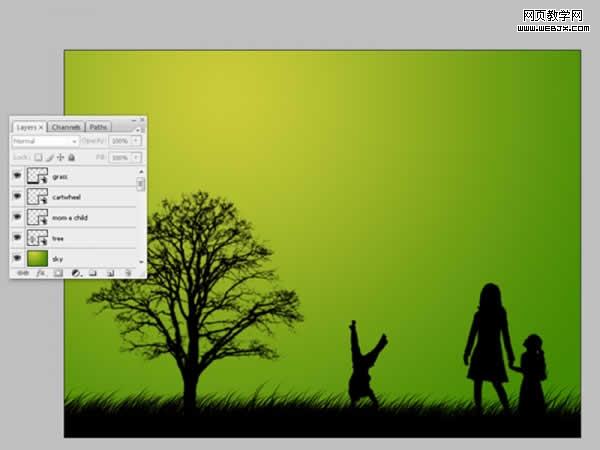600x450 pixels.
Task: Select the cartwheel layer name
Action: pyautogui.click(x=67, y=197)
